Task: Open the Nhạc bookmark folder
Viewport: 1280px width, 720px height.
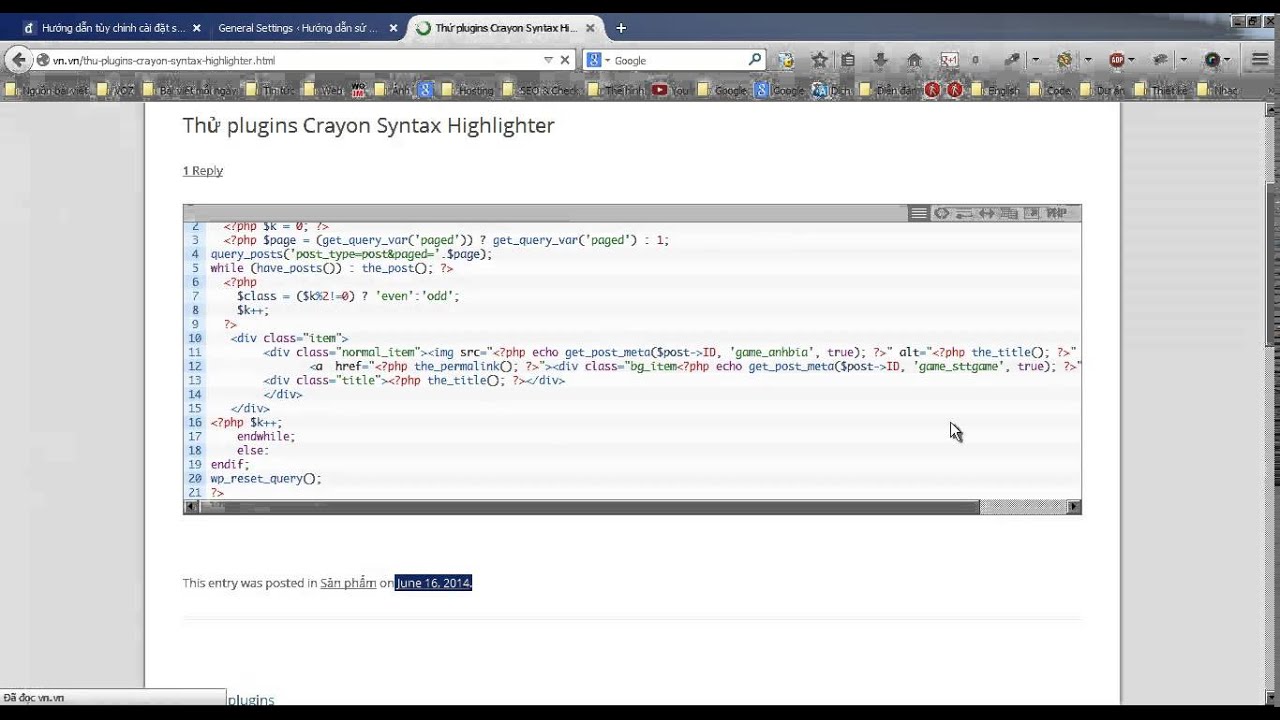Action: point(1219,90)
